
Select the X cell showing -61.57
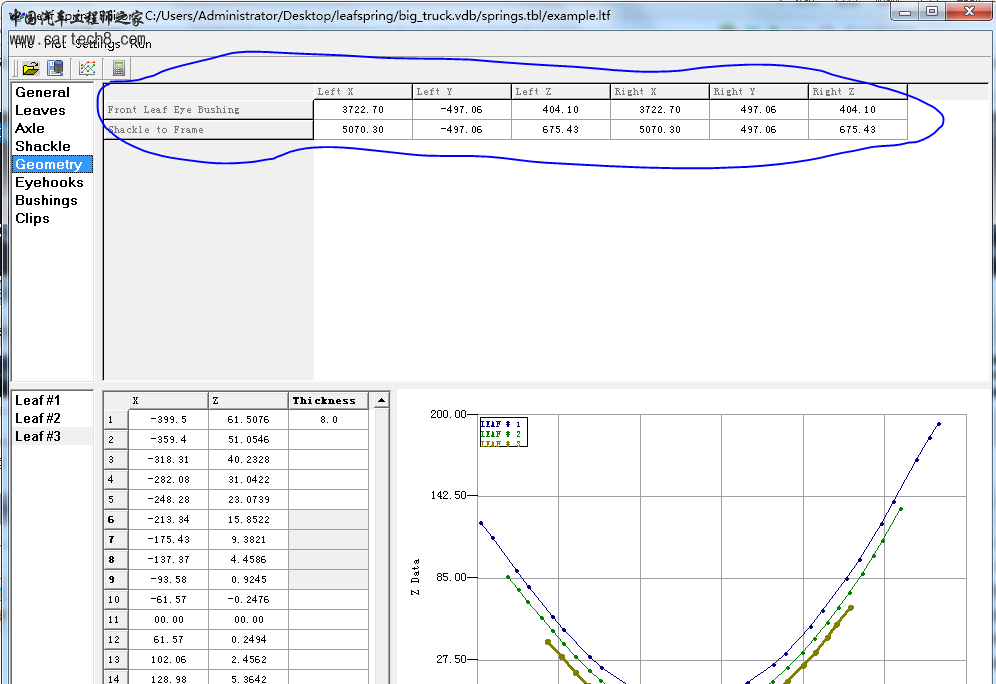click(x=168, y=600)
